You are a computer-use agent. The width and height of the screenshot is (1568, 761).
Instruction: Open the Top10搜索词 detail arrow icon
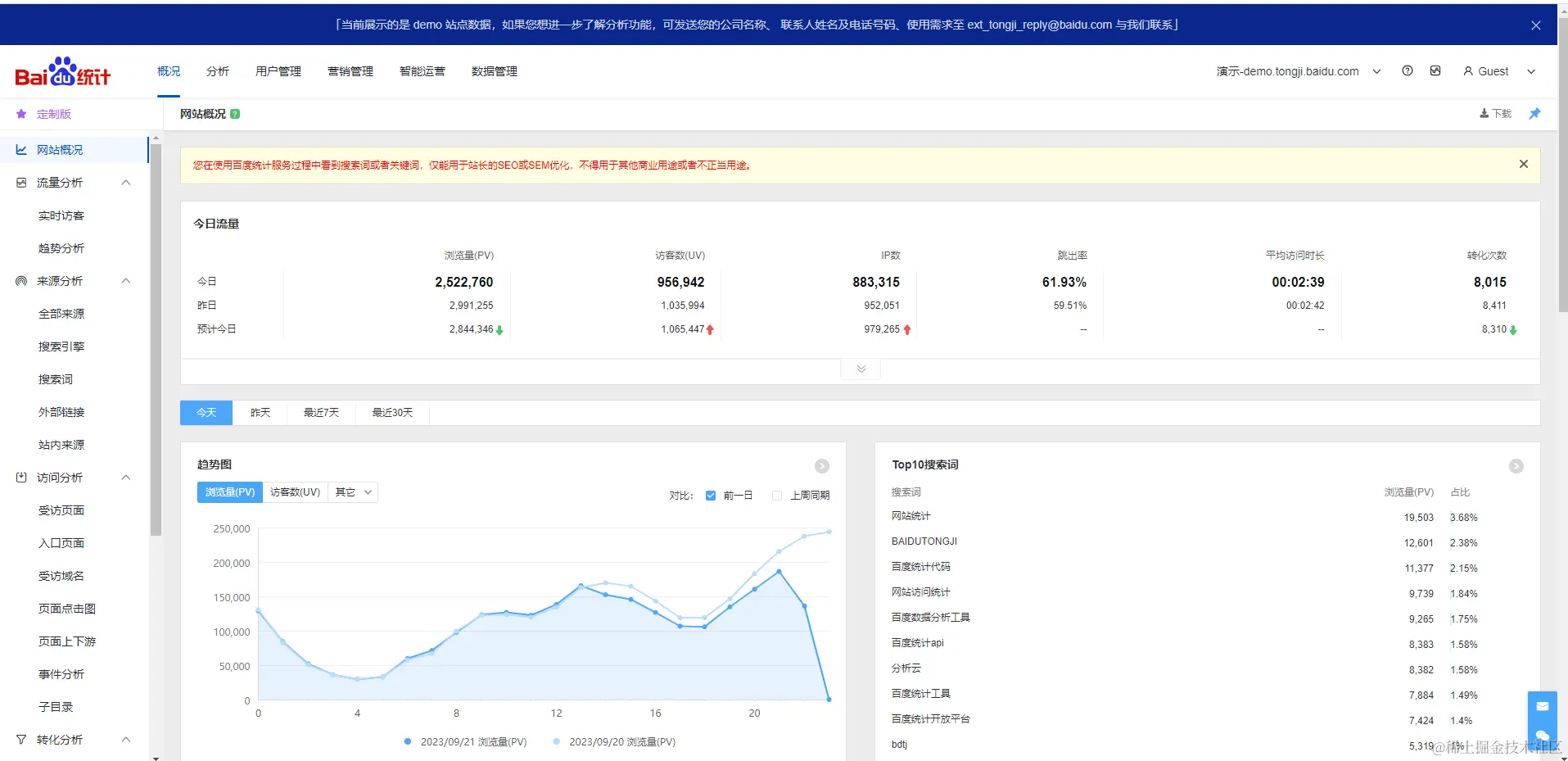1516,466
